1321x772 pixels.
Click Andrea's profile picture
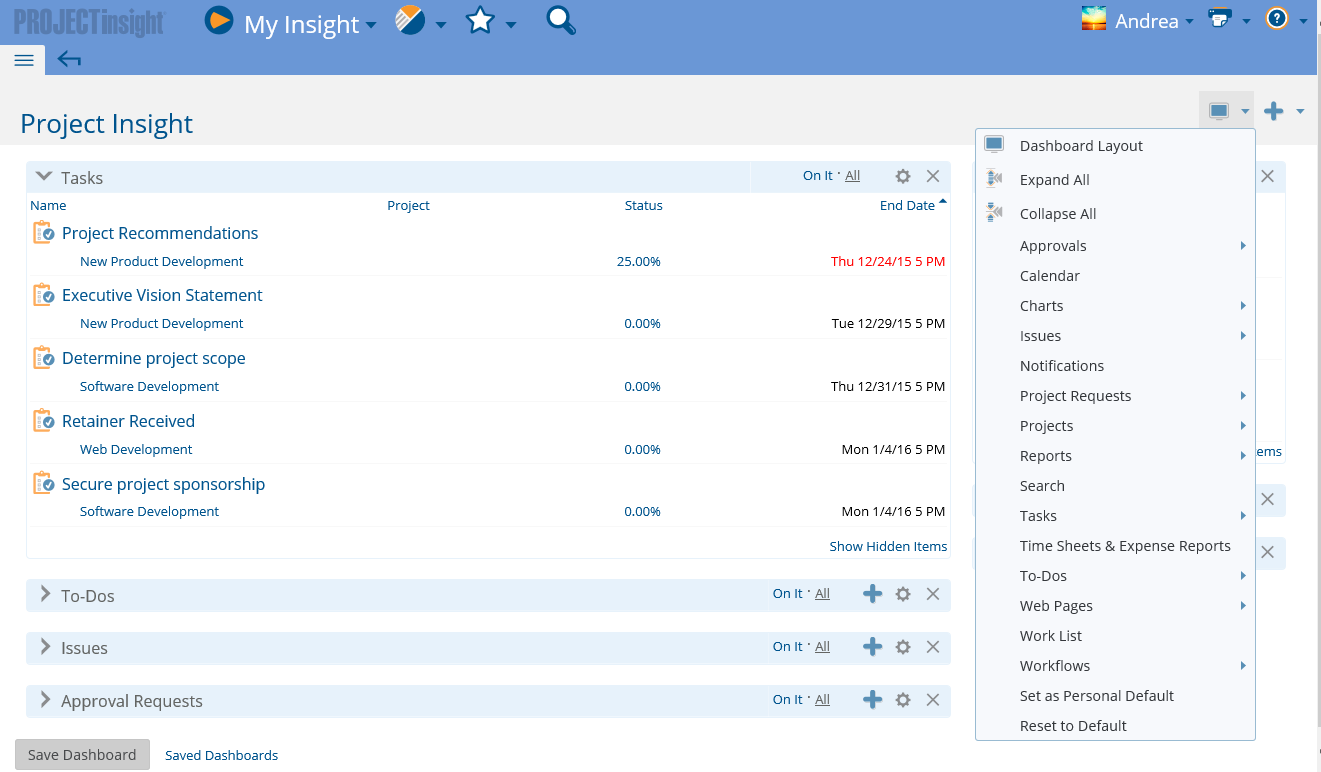tap(1094, 20)
